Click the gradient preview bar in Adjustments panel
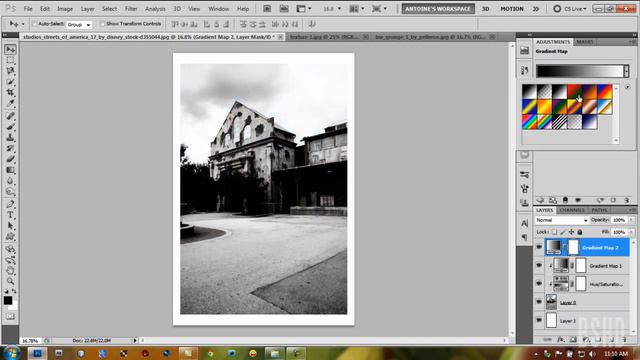Screen dimensions: 640x360 pyautogui.click(x=580, y=71)
